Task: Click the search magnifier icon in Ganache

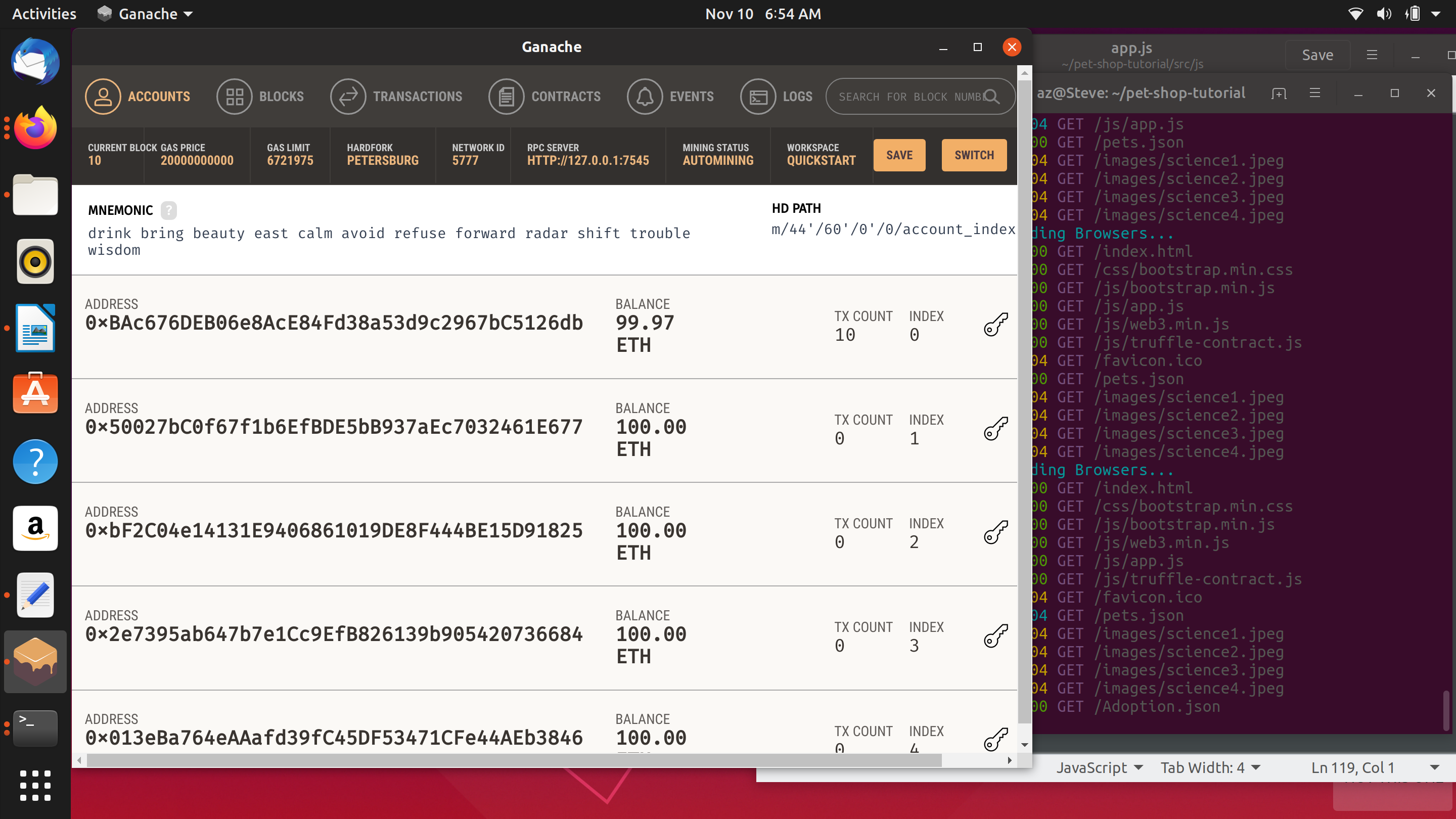Action: pyautogui.click(x=992, y=97)
